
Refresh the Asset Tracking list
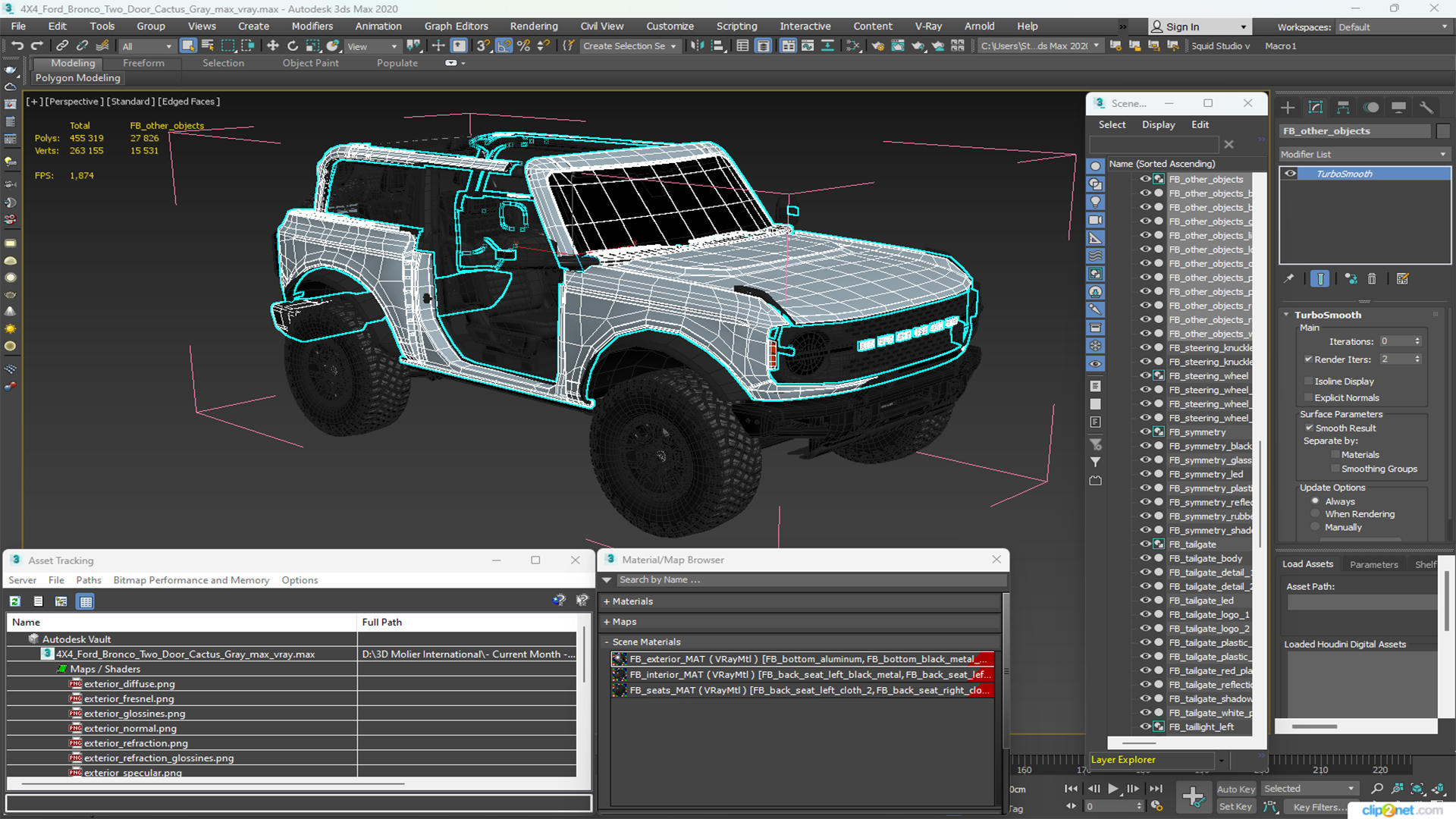15,601
